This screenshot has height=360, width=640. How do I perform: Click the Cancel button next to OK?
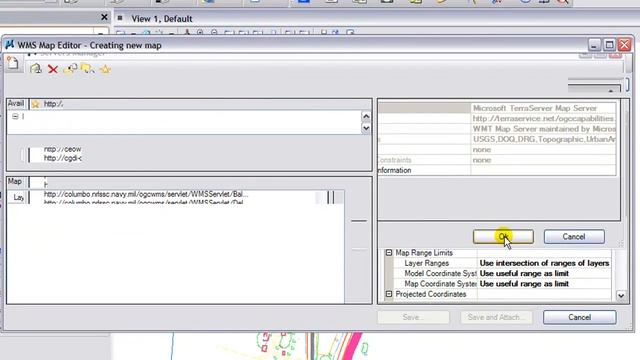click(x=574, y=237)
